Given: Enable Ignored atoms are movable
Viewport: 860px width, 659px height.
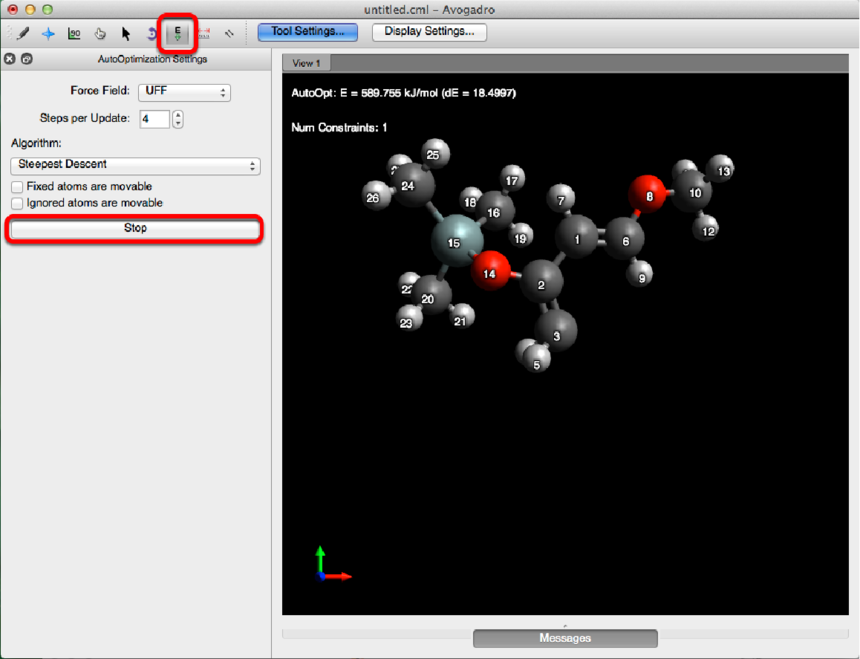Looking at the screenshot, I should [x=17, y=203].
